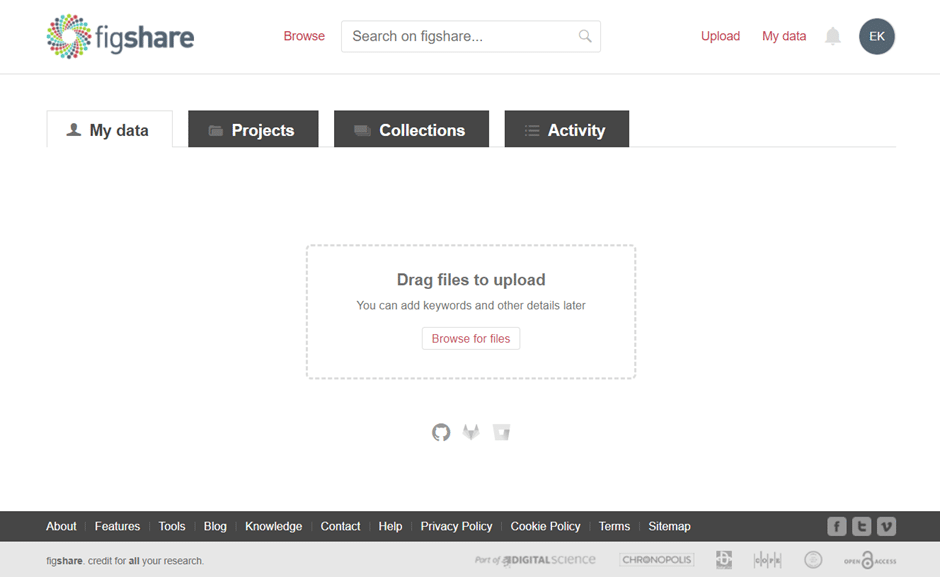Viewport: 940px width, 577px height.
Task: Open figshare Vimeo page icon
Action: click(x=886, y=526)
